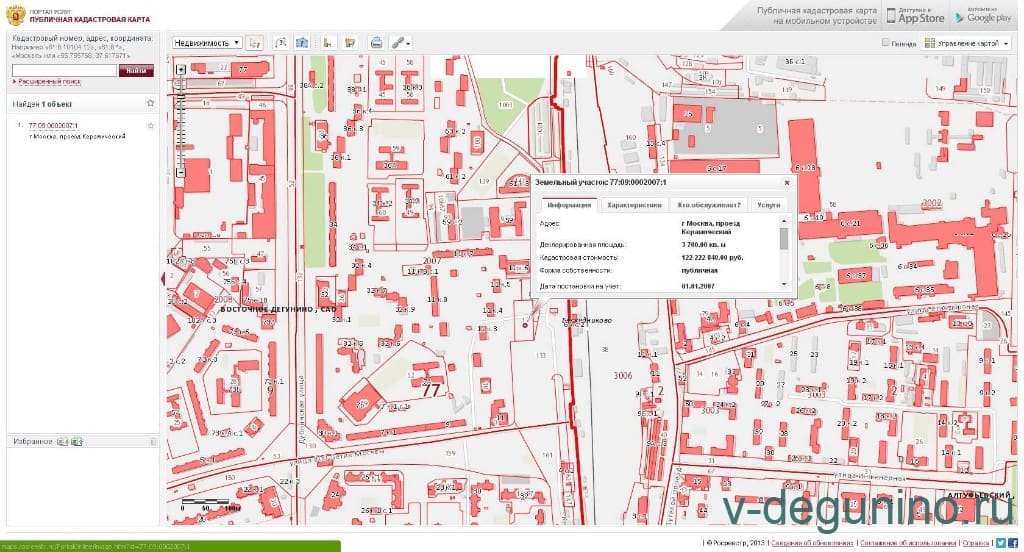Viewport: 1024px width, 552px height.
Task: Click the map zoom level slider
Action: click(179, 120)
